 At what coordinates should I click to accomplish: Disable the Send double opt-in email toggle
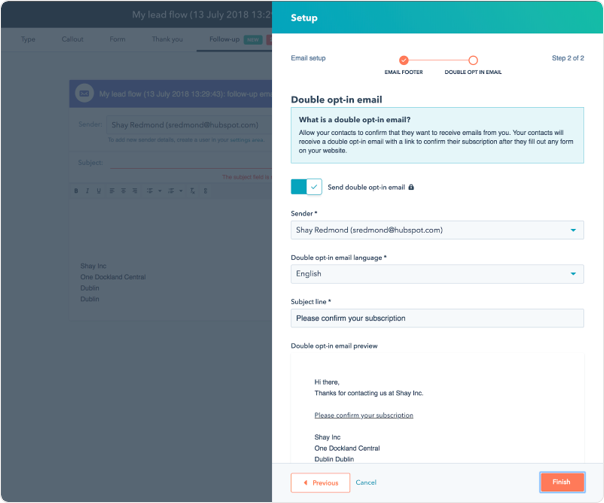tap(306, 187)
